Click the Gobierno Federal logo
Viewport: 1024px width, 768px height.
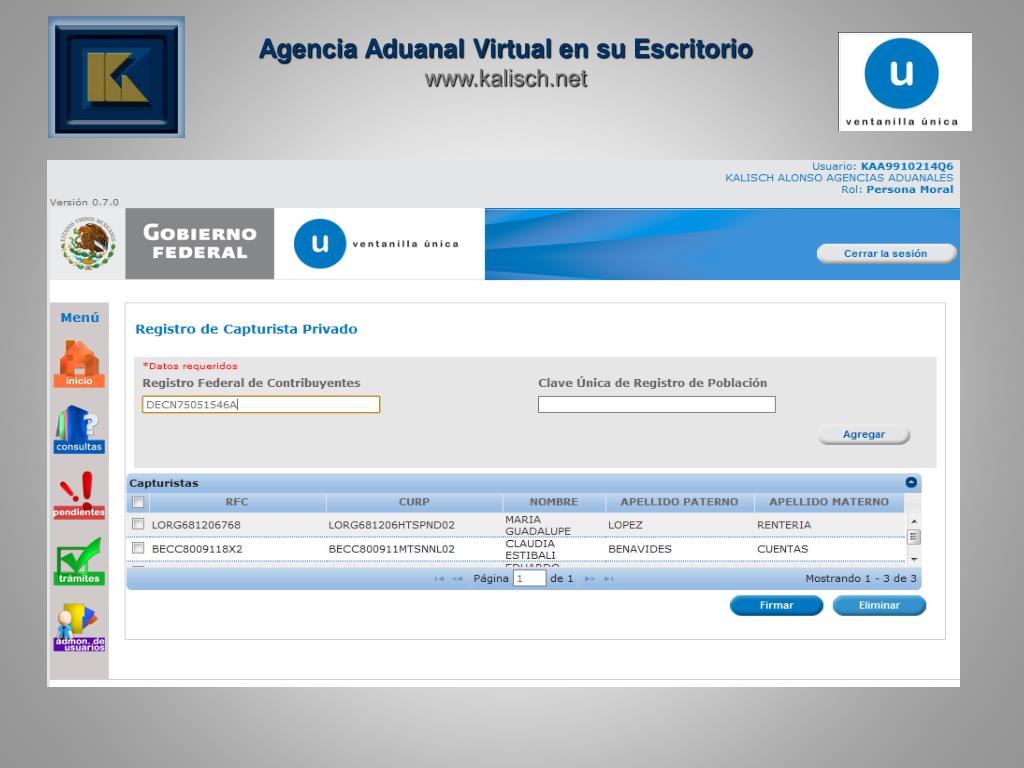(200, 244)
